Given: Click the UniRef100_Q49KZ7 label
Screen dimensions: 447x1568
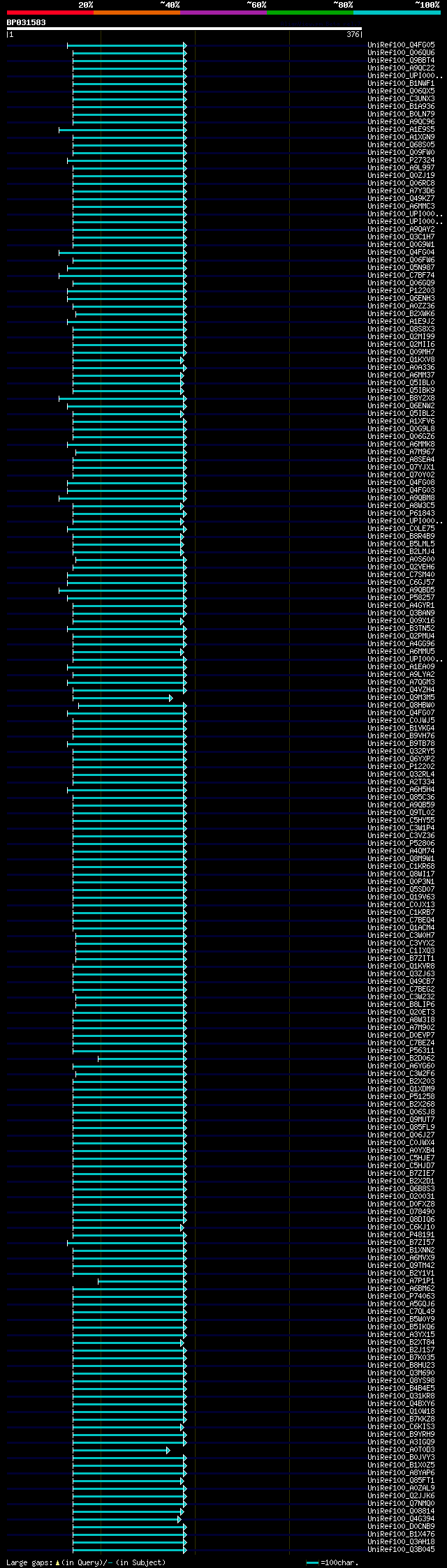Looking at the screenshot, I should click(x=401, y=198).
